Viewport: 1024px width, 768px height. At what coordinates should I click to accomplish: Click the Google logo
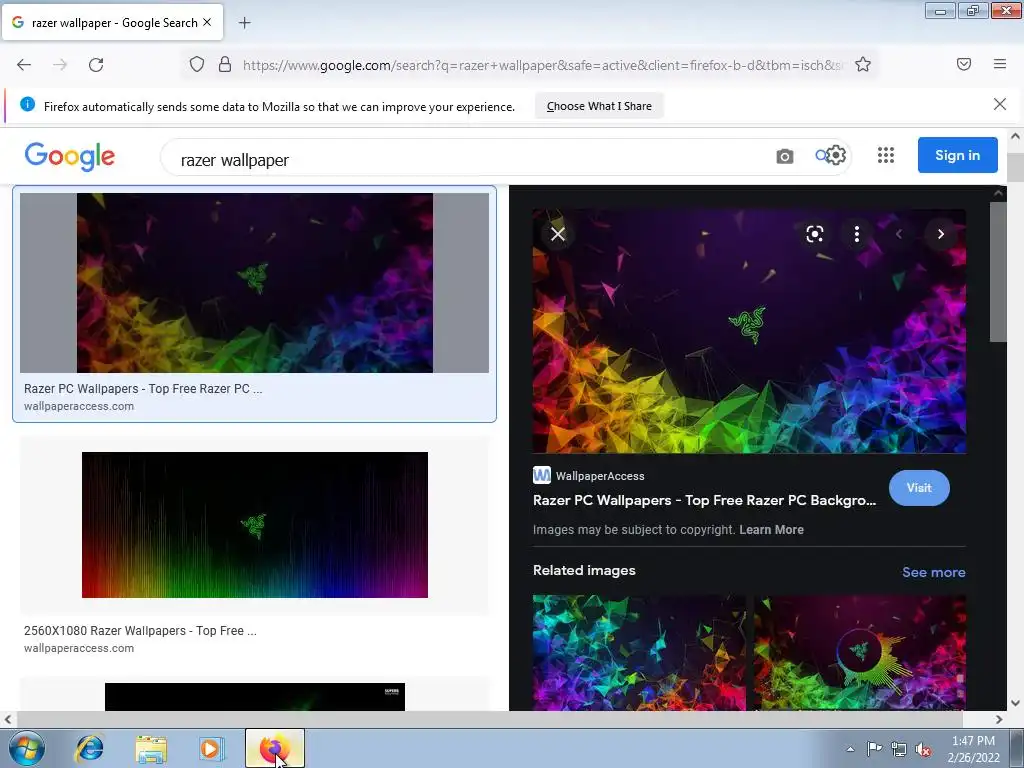click(70, 157)
